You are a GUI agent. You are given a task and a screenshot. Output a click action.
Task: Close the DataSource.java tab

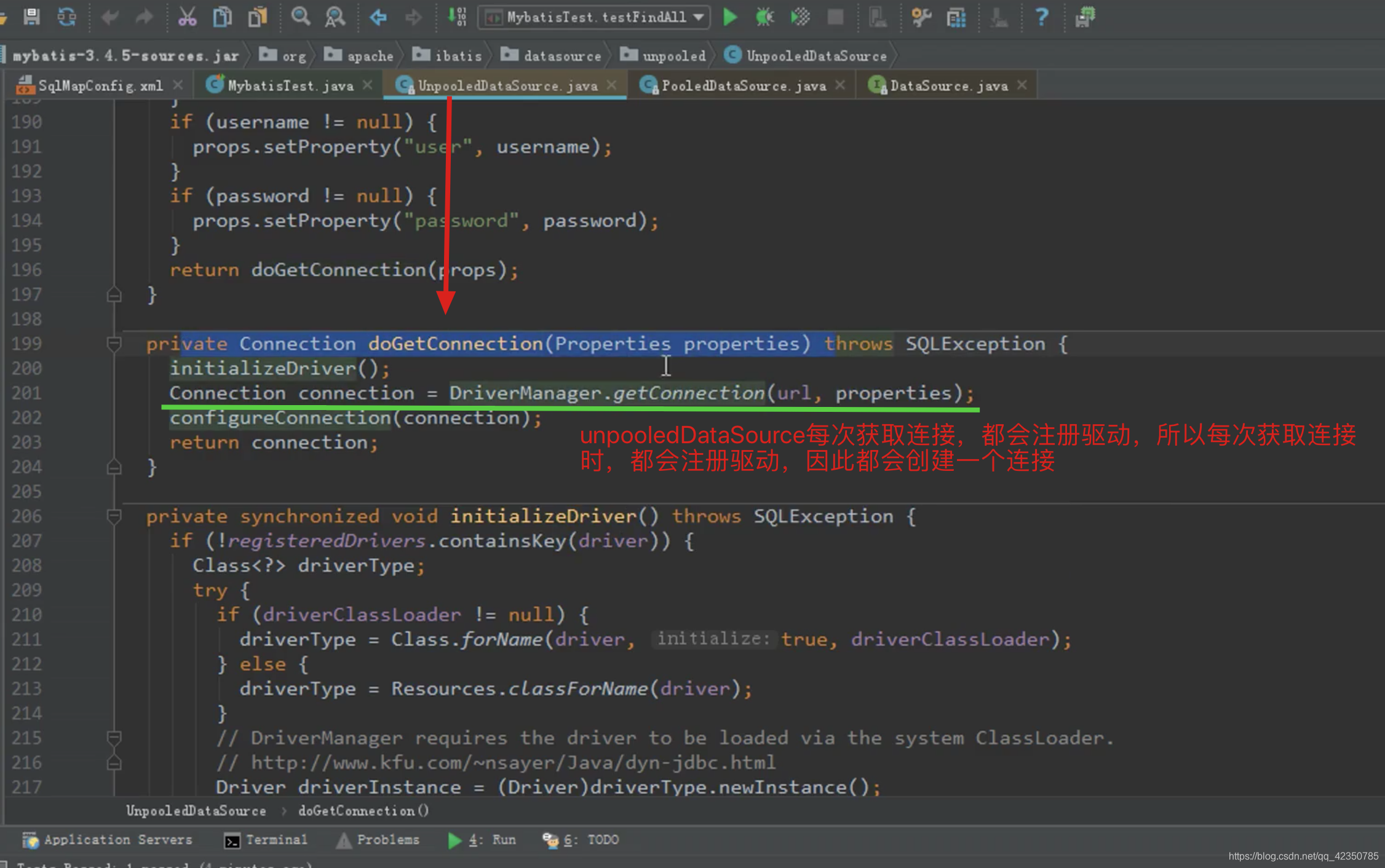point(1022,85)
